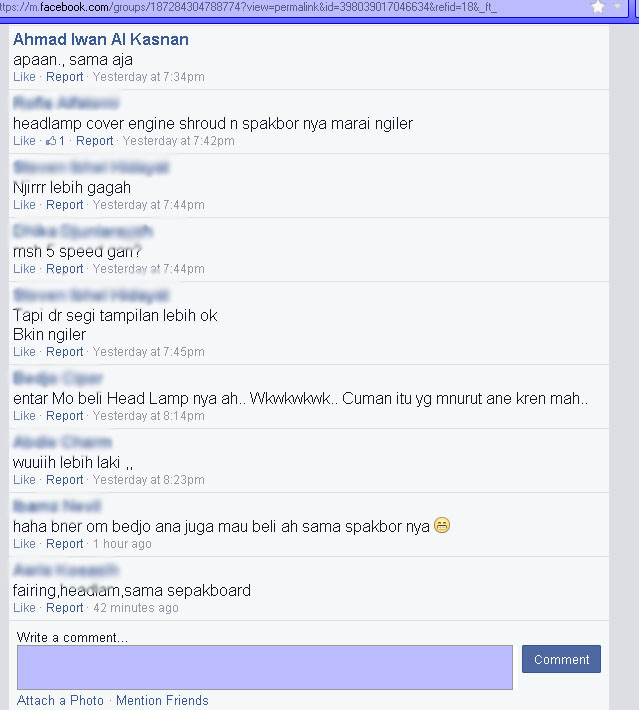Report the 'fairing,headlam,sama sepakboard' comment
This screenshot has height=710, width=639.
pos(65,608)
